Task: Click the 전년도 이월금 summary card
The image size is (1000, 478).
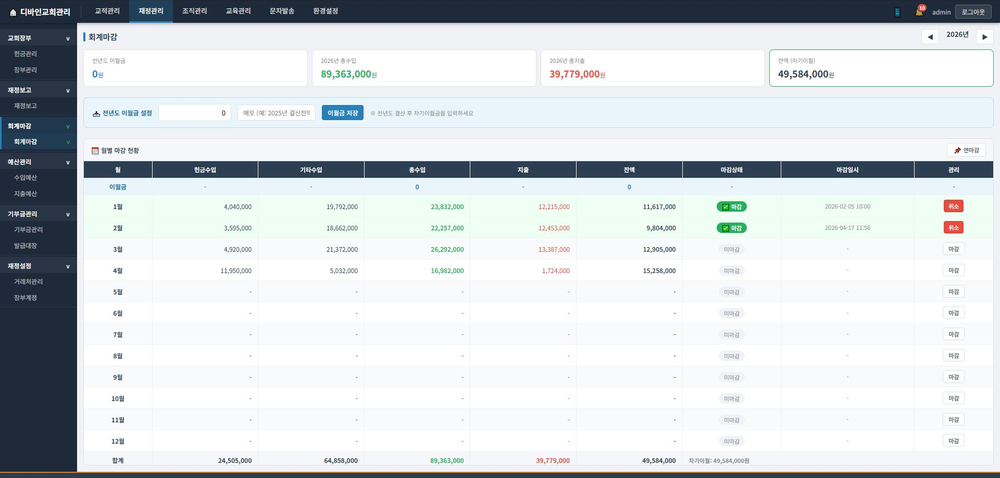Action: click(x=196, y=68)
